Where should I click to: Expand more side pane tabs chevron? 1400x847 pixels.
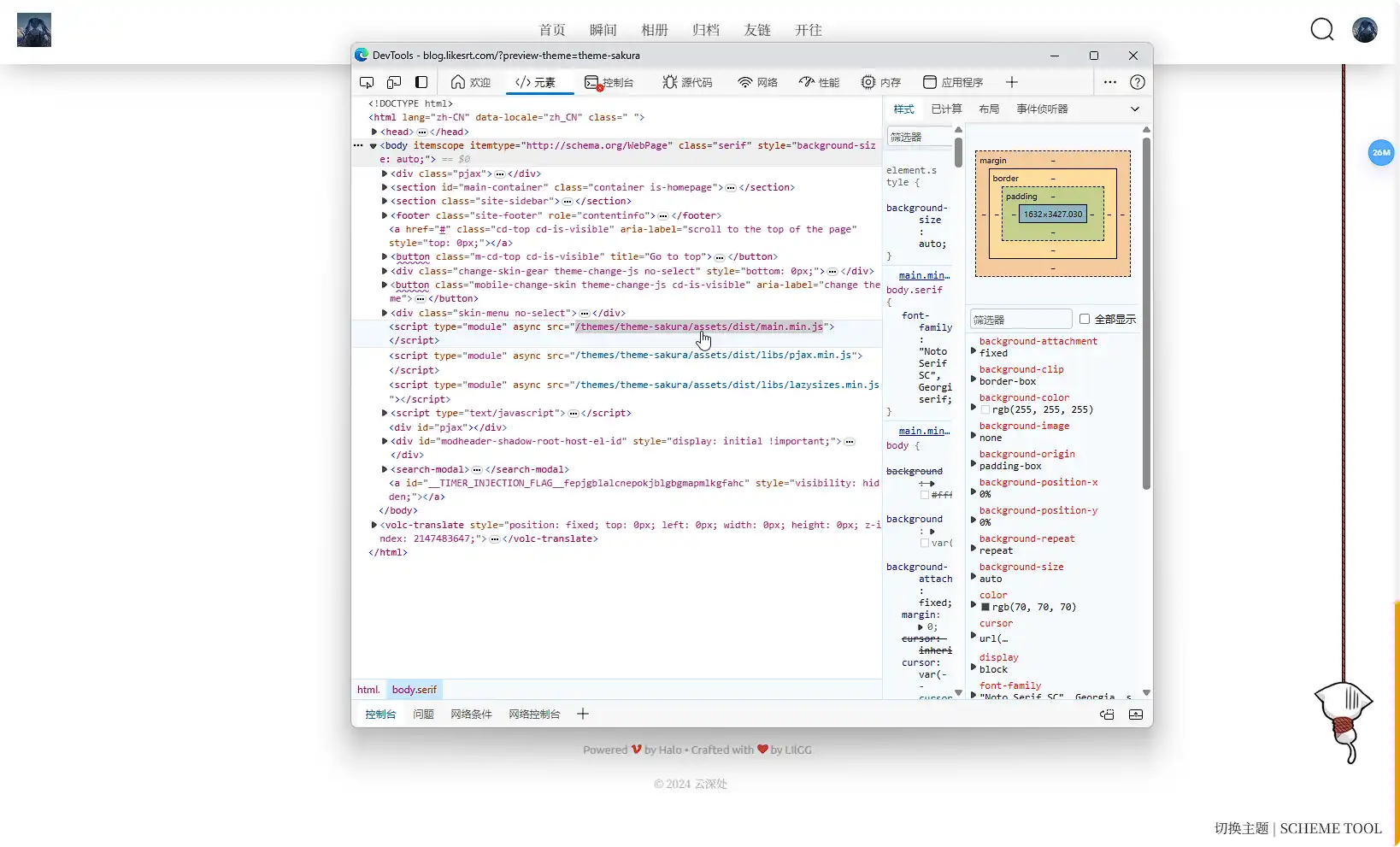(1135, 109)
